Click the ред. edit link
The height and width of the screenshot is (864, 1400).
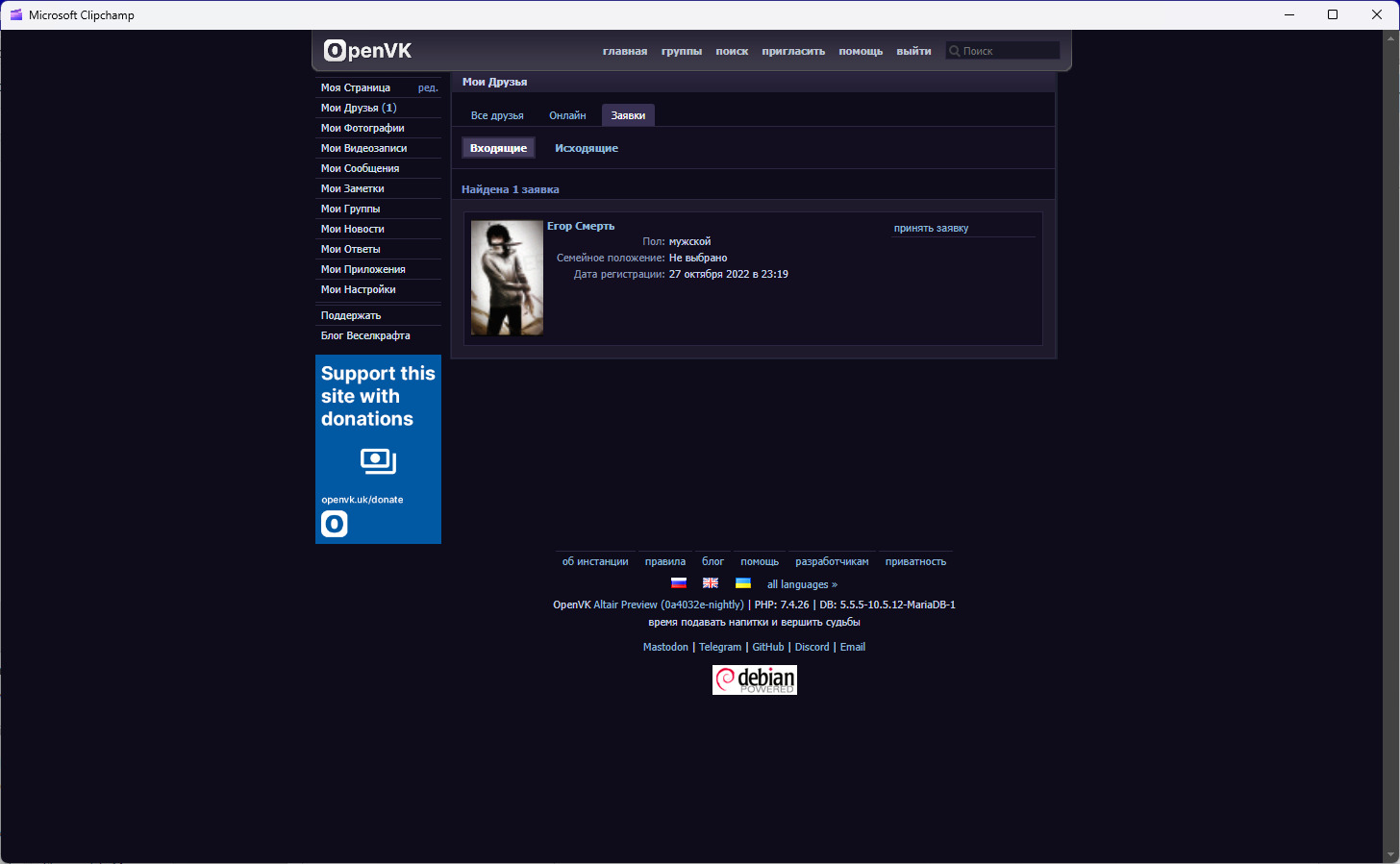(x=428, y=87)
